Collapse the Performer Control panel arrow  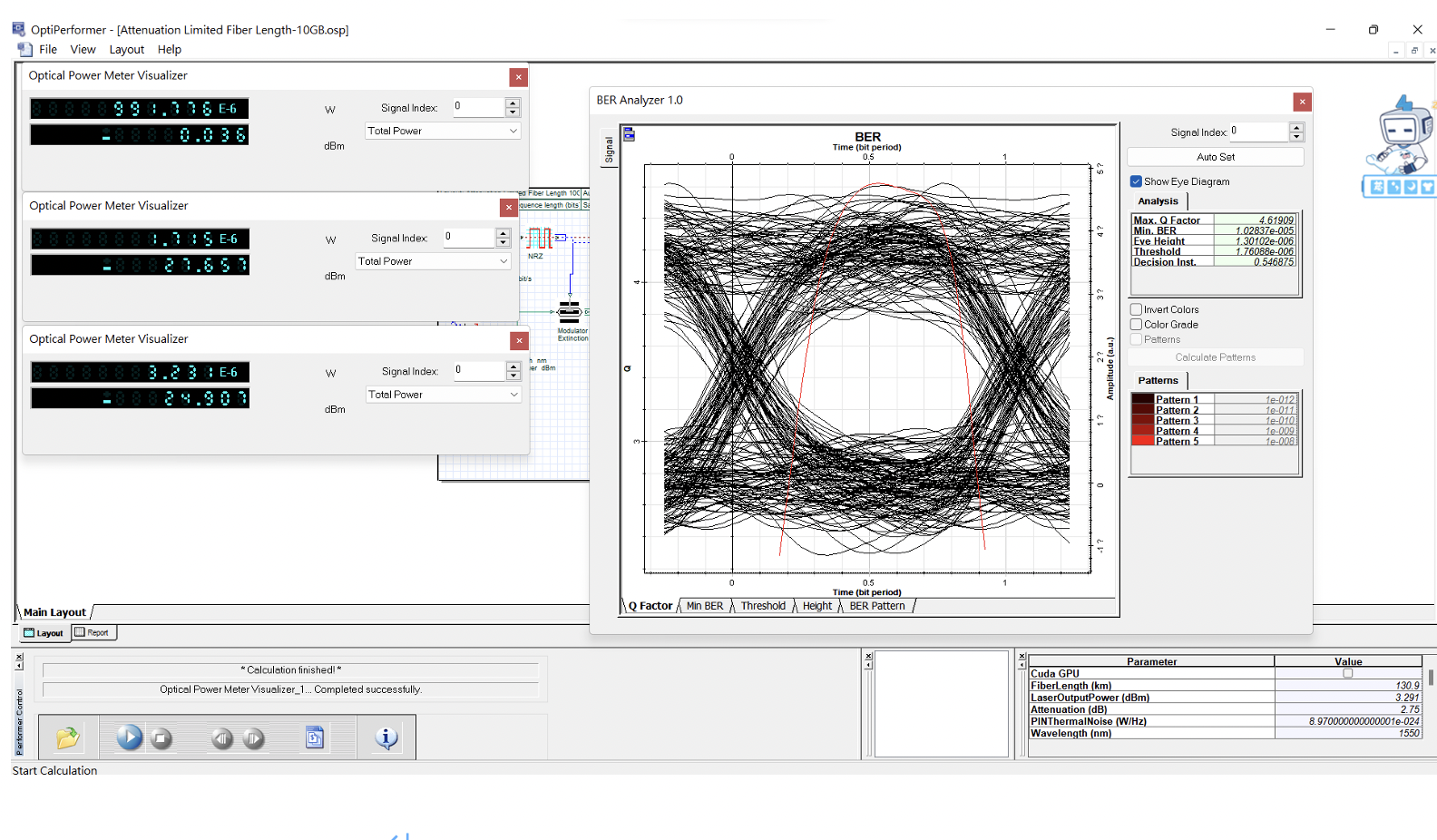[19, 665]
